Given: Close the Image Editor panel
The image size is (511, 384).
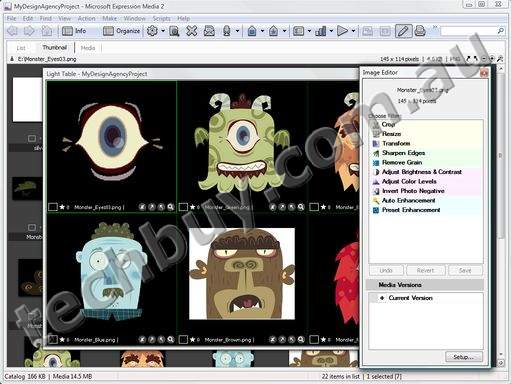Looking at the screenshot, I should click(484, 72).
